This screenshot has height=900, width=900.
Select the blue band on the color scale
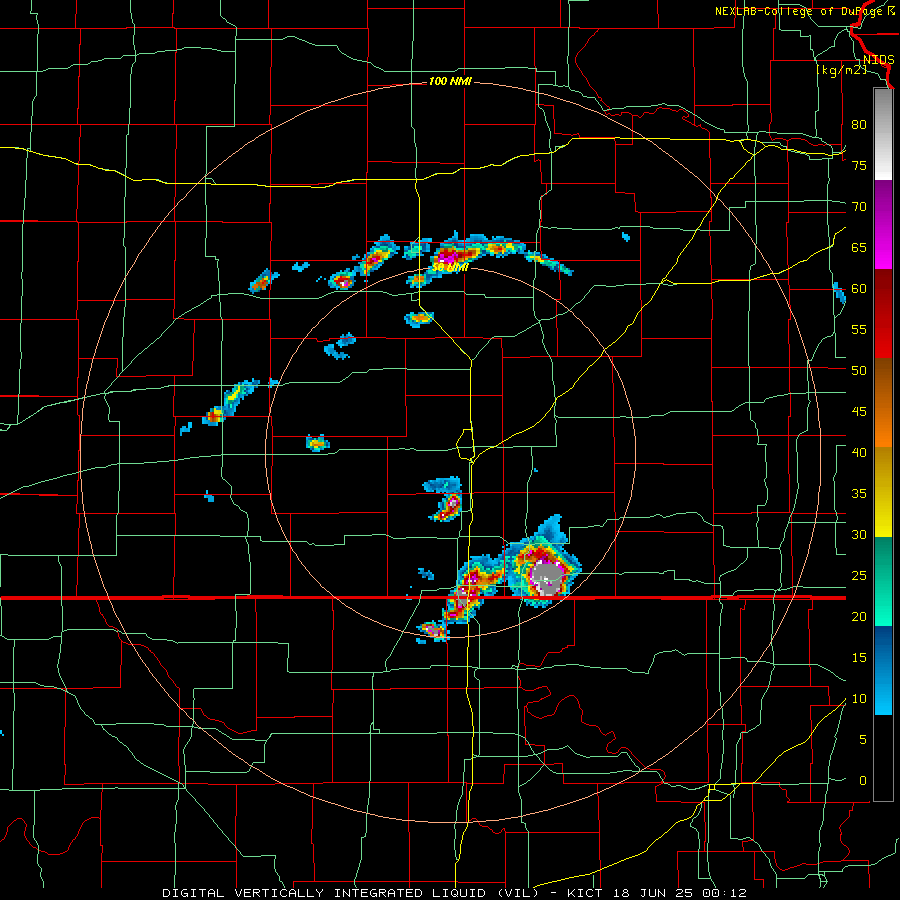pyautogui.click(x=883, y=670)
